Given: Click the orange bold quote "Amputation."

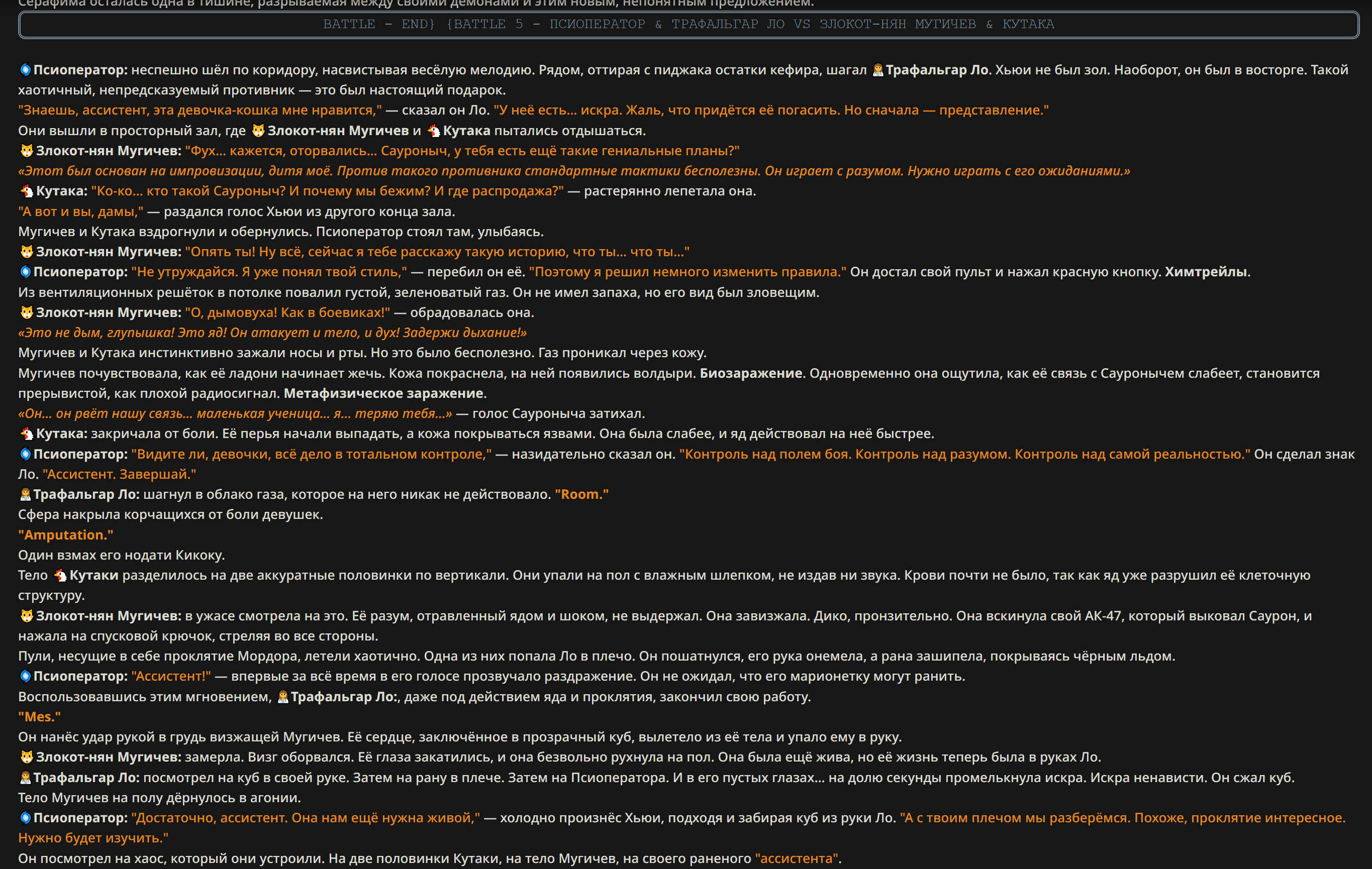Looking at the screenshot, I should pos(65,535).
